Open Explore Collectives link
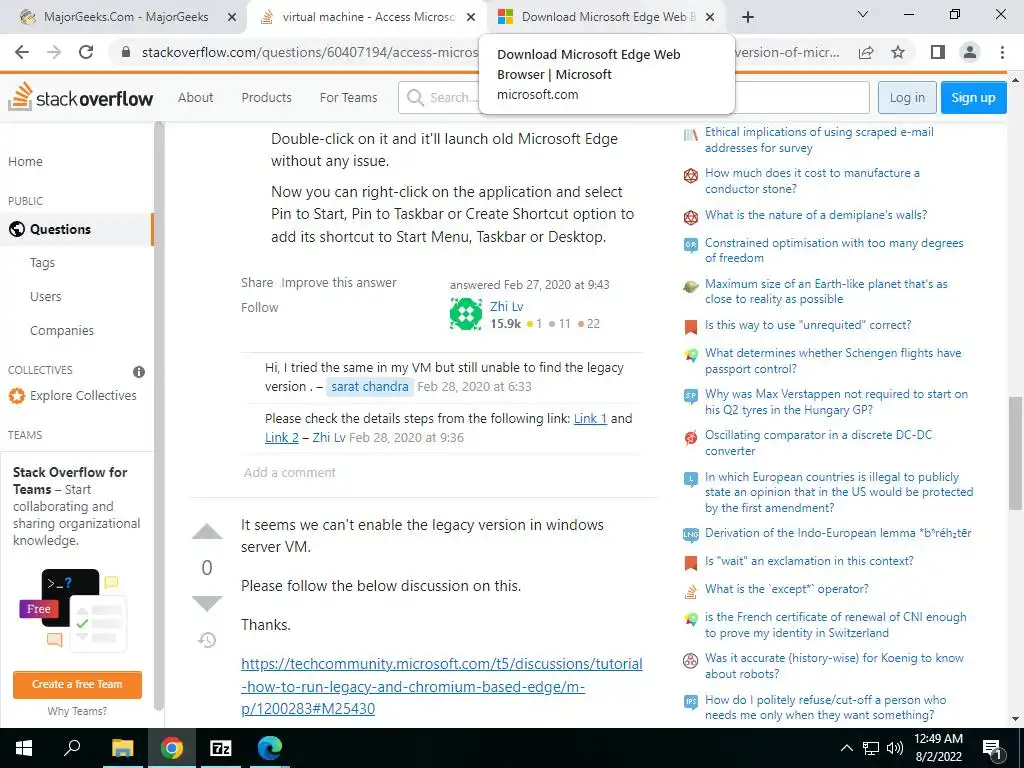This screenshot has height=768, width=1024. point(72,396)
